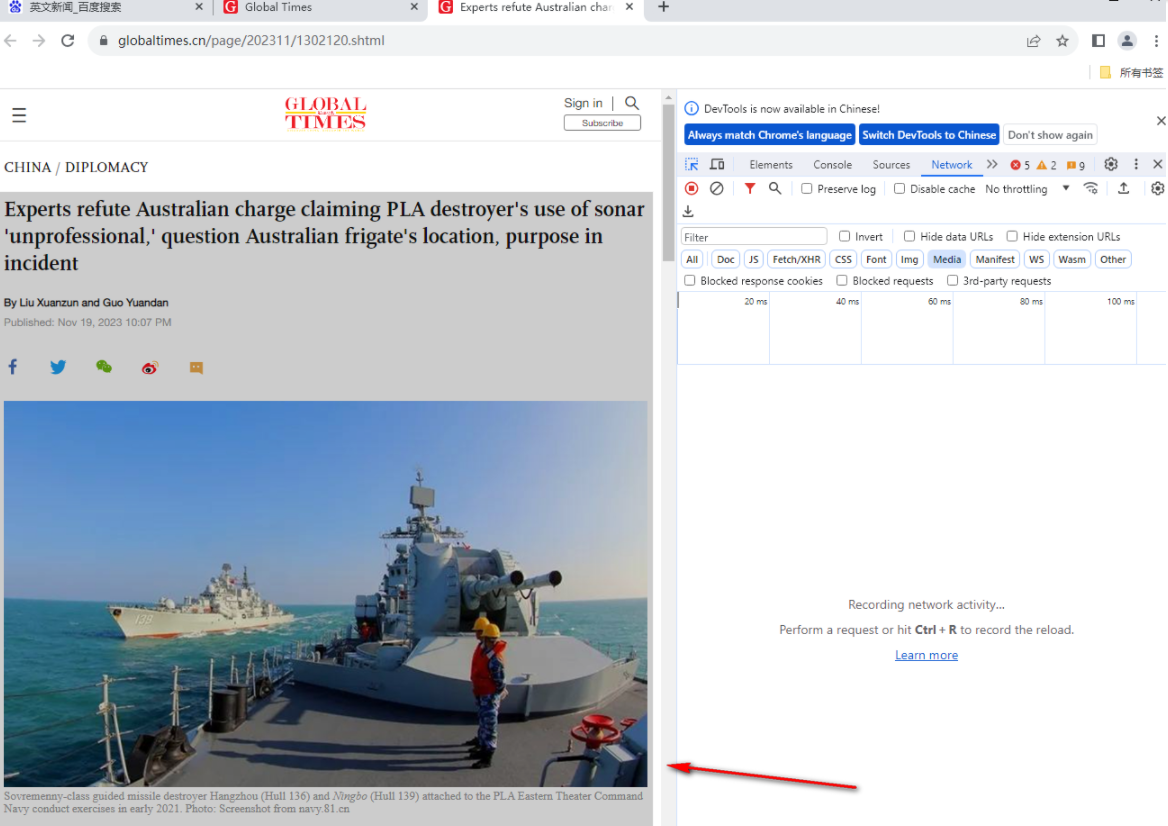Open network conditions Wi-Fi icon

pyautogui.click(x=1091, y=188)
